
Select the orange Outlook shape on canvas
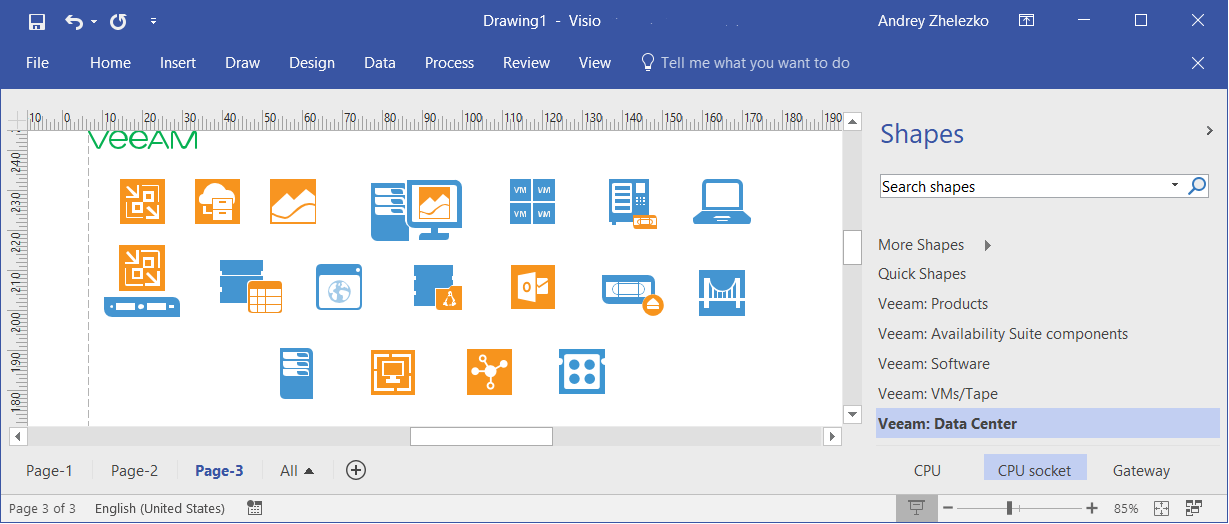[532, 287]
